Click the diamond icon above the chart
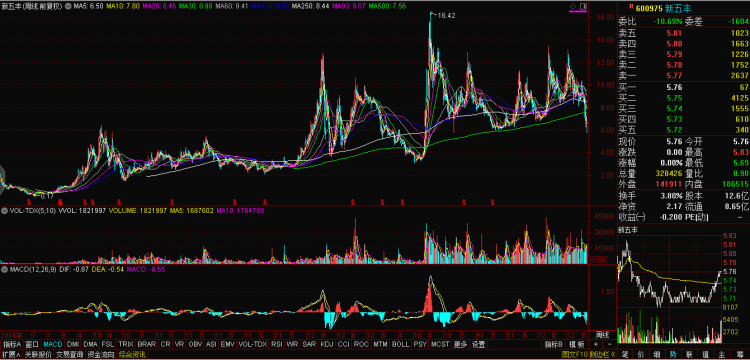Image resolution: width=750 pixels, height=360 pixels. 573,6
